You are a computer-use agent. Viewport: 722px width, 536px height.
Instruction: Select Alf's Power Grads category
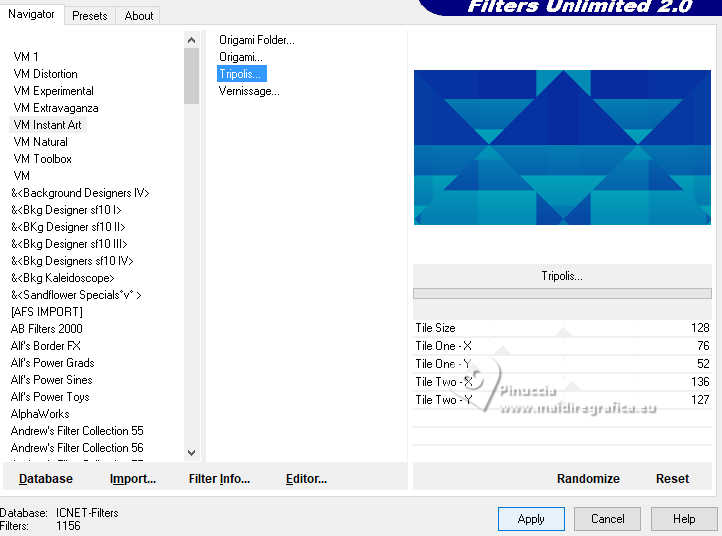[x=52, y=363]
